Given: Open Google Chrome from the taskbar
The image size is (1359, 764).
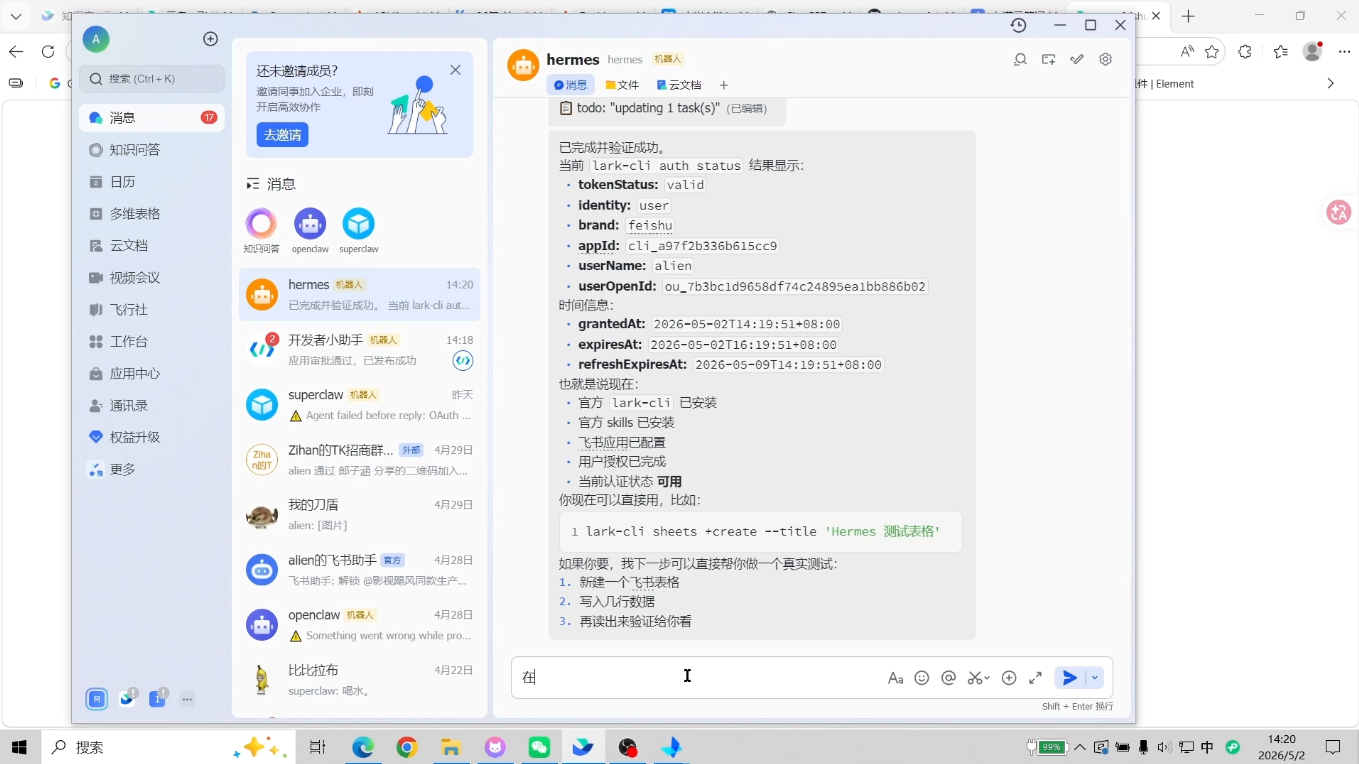Looking at the screenshot, I should click(406, 747).
